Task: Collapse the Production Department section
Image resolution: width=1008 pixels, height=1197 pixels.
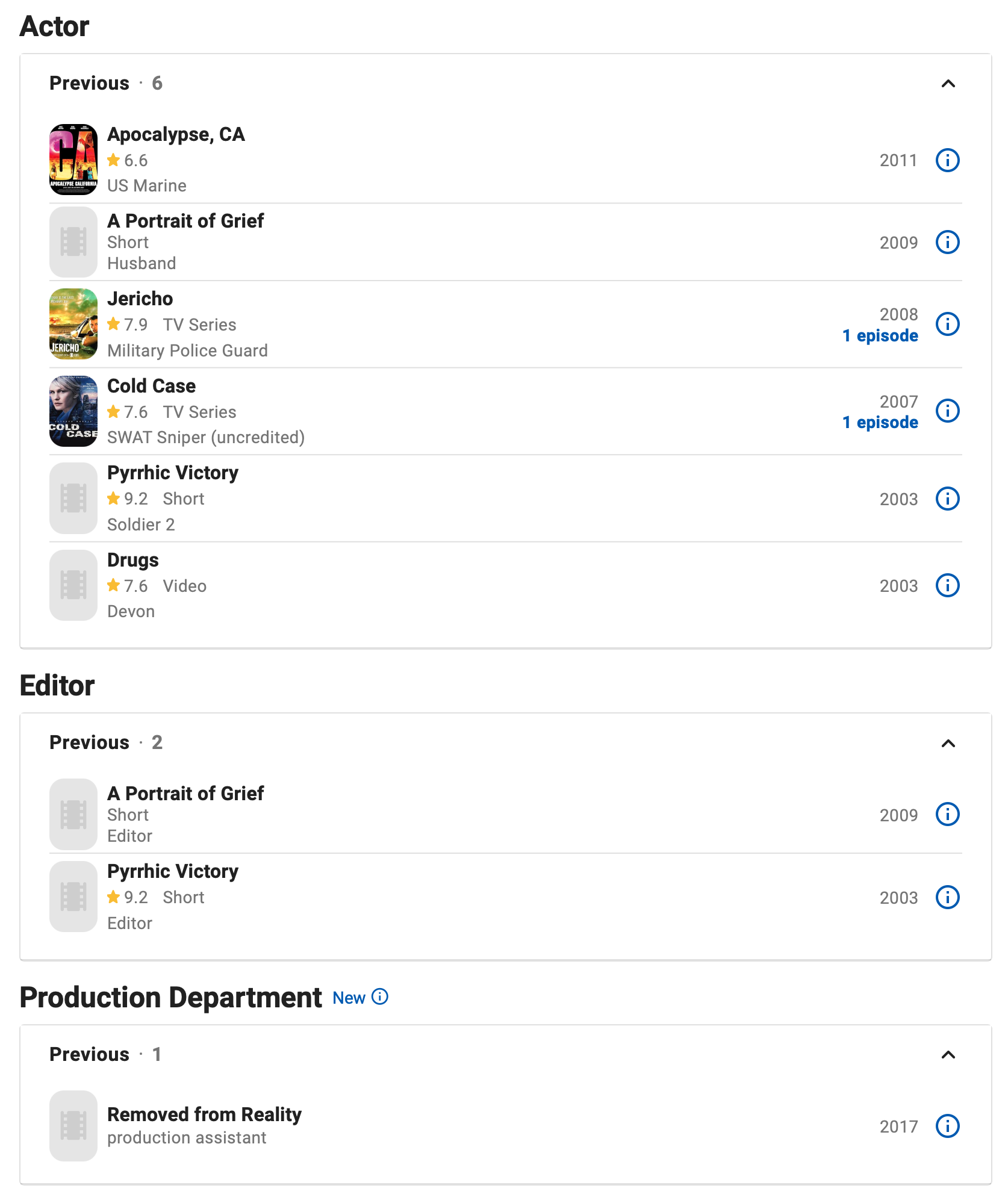Action: point(947,1054)
